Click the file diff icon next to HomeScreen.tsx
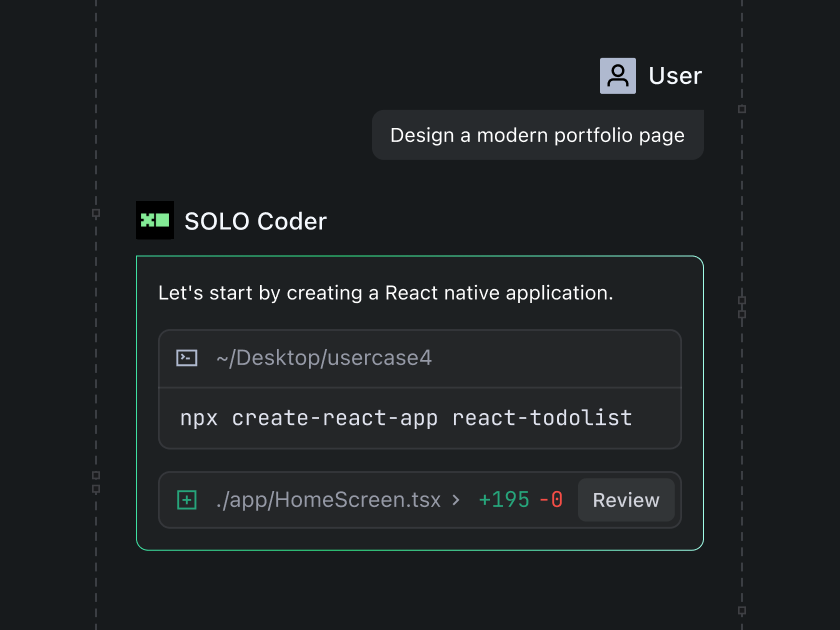840x630 pixels. point(186,499)
